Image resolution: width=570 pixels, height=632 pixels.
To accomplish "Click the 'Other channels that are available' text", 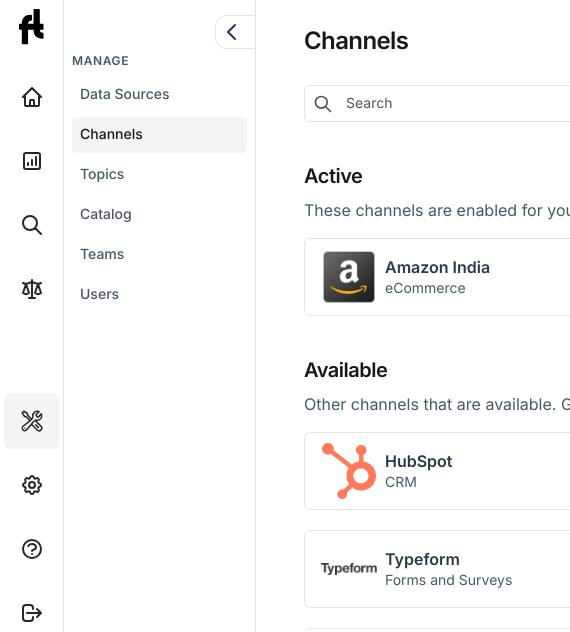I will [x=437, y=405].
